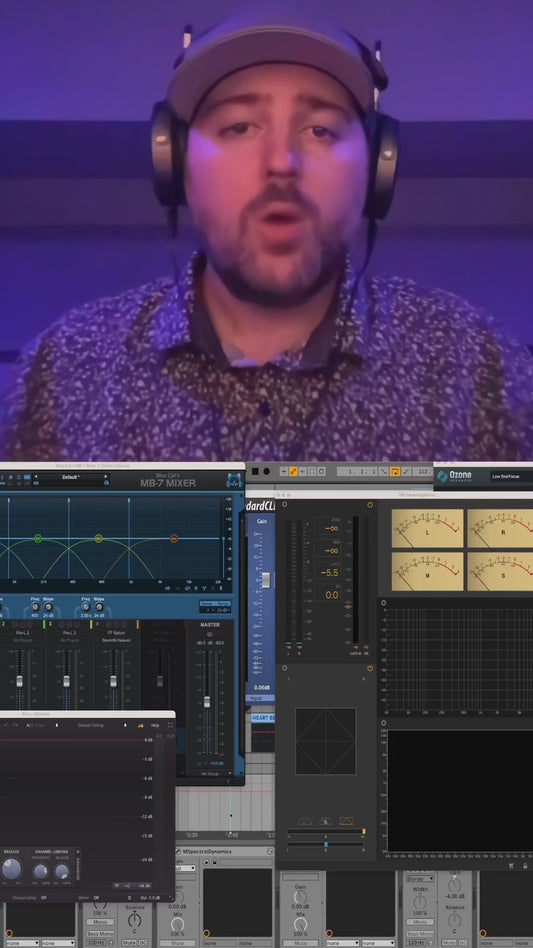Toggle the power button of the level meter panel
Viewport: 533px width, 948px height.
pos(370,505)
